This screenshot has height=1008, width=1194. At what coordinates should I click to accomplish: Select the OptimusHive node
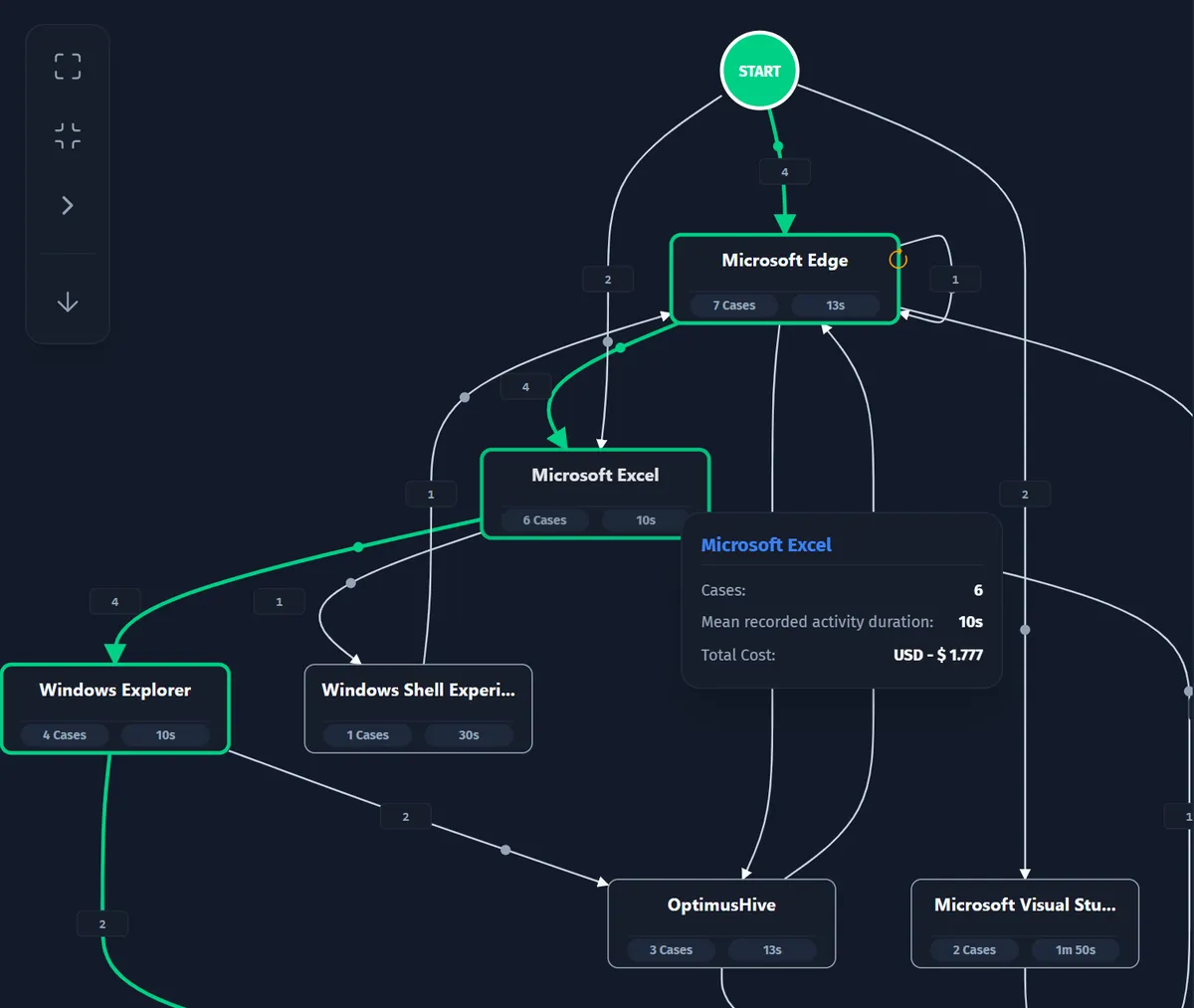721,923
